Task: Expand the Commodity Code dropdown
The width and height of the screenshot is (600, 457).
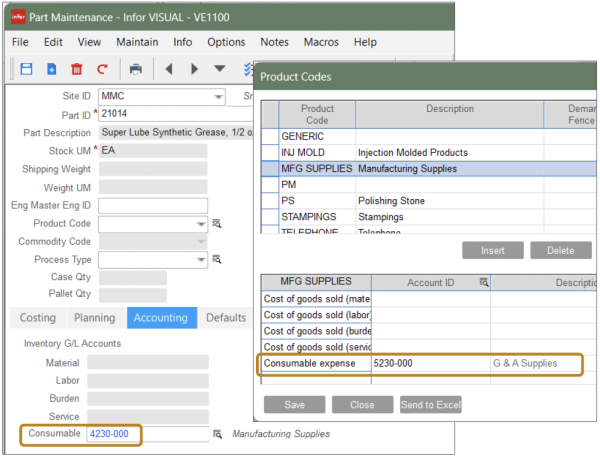Action: click(x=201, y=242)
